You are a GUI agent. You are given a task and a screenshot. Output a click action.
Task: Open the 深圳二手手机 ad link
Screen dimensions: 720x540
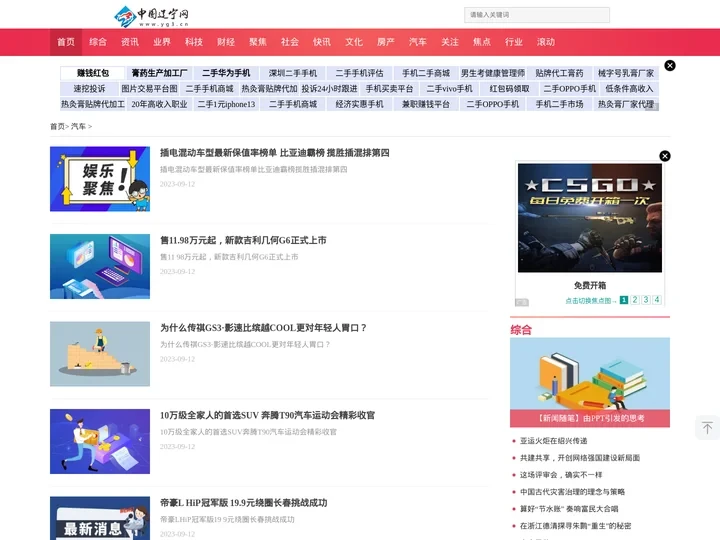coord(292,73)
